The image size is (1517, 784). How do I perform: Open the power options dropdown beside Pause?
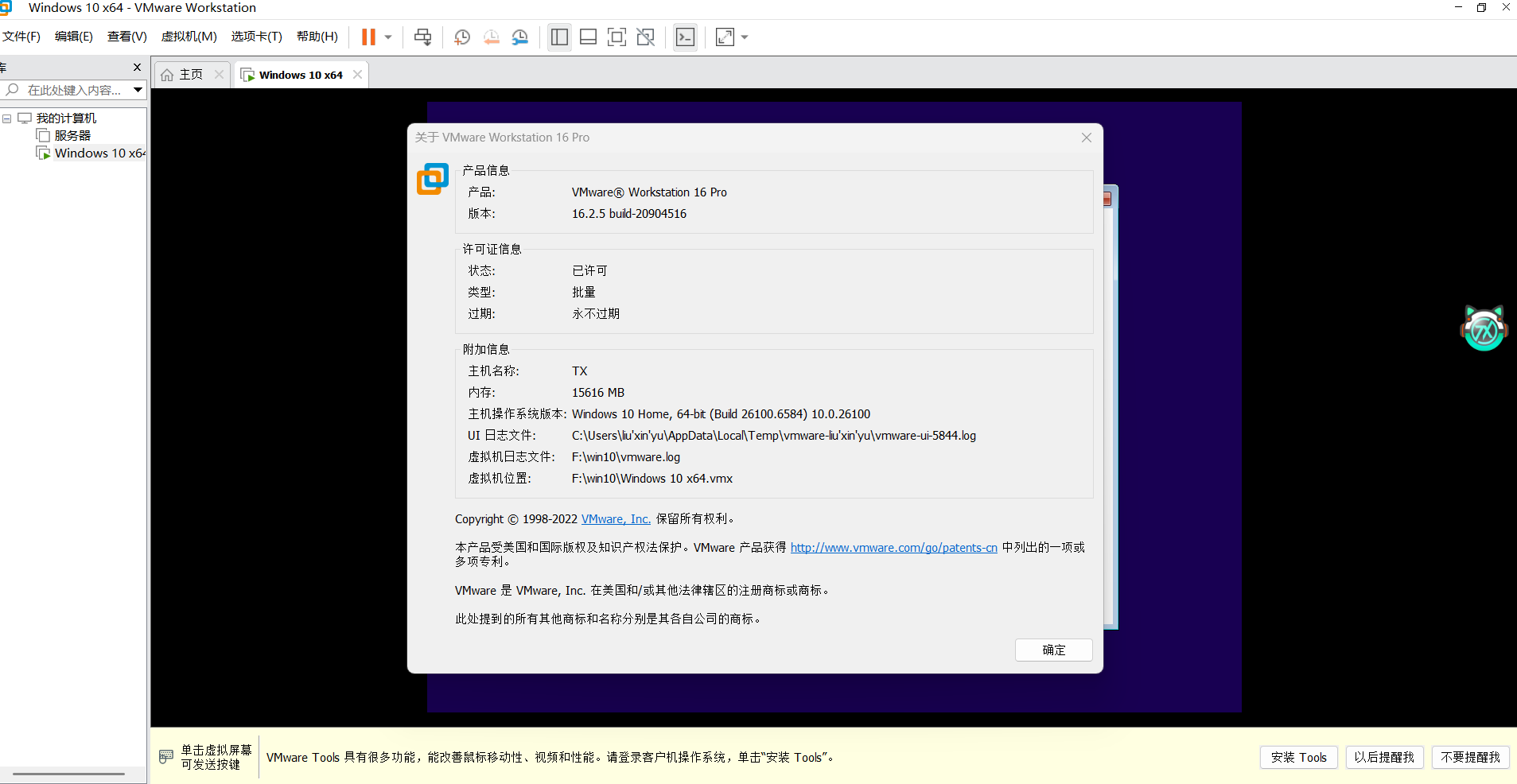(x=388, y=37)
